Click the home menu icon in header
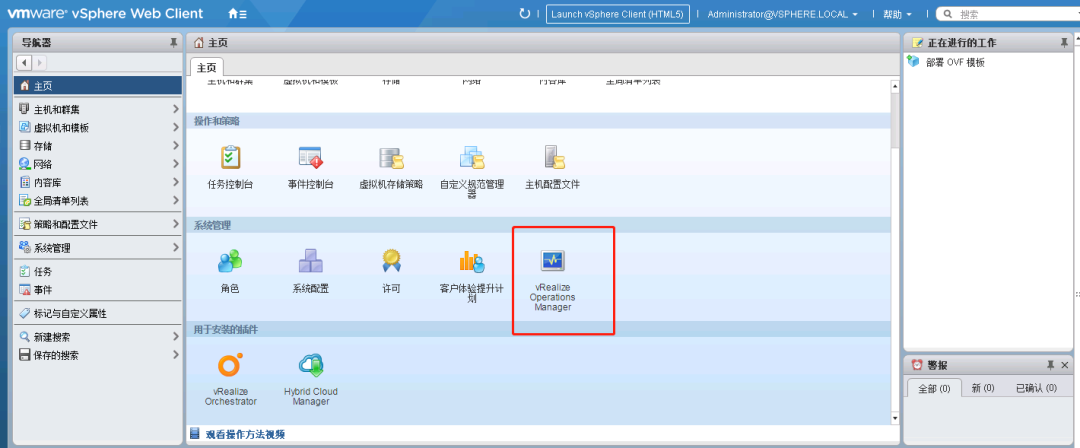Image resolution: width=1080 pixels, height=448 pixels. (x=237, y=13)
